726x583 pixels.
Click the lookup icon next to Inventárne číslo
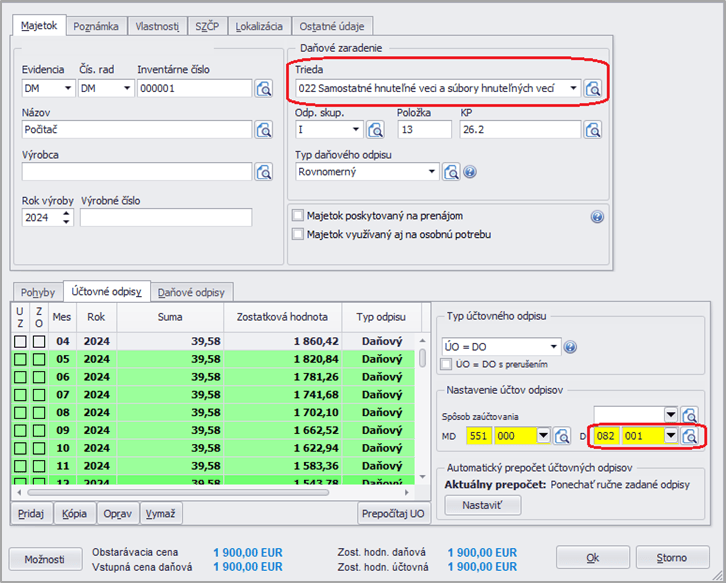(x=264, y=89)
